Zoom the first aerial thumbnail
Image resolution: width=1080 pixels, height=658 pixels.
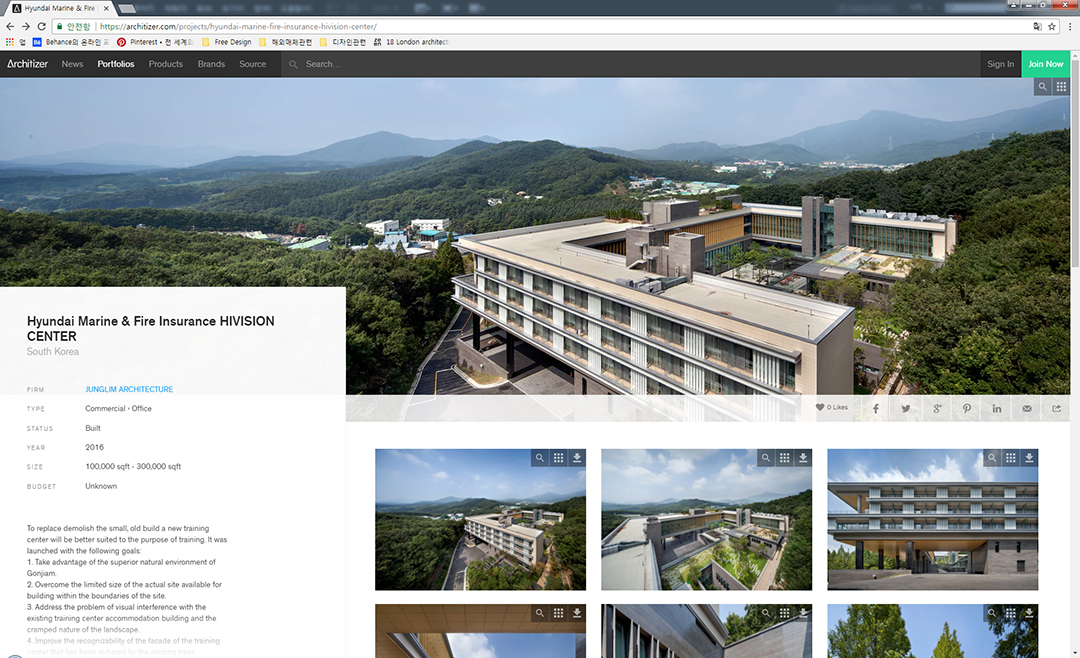540,457
